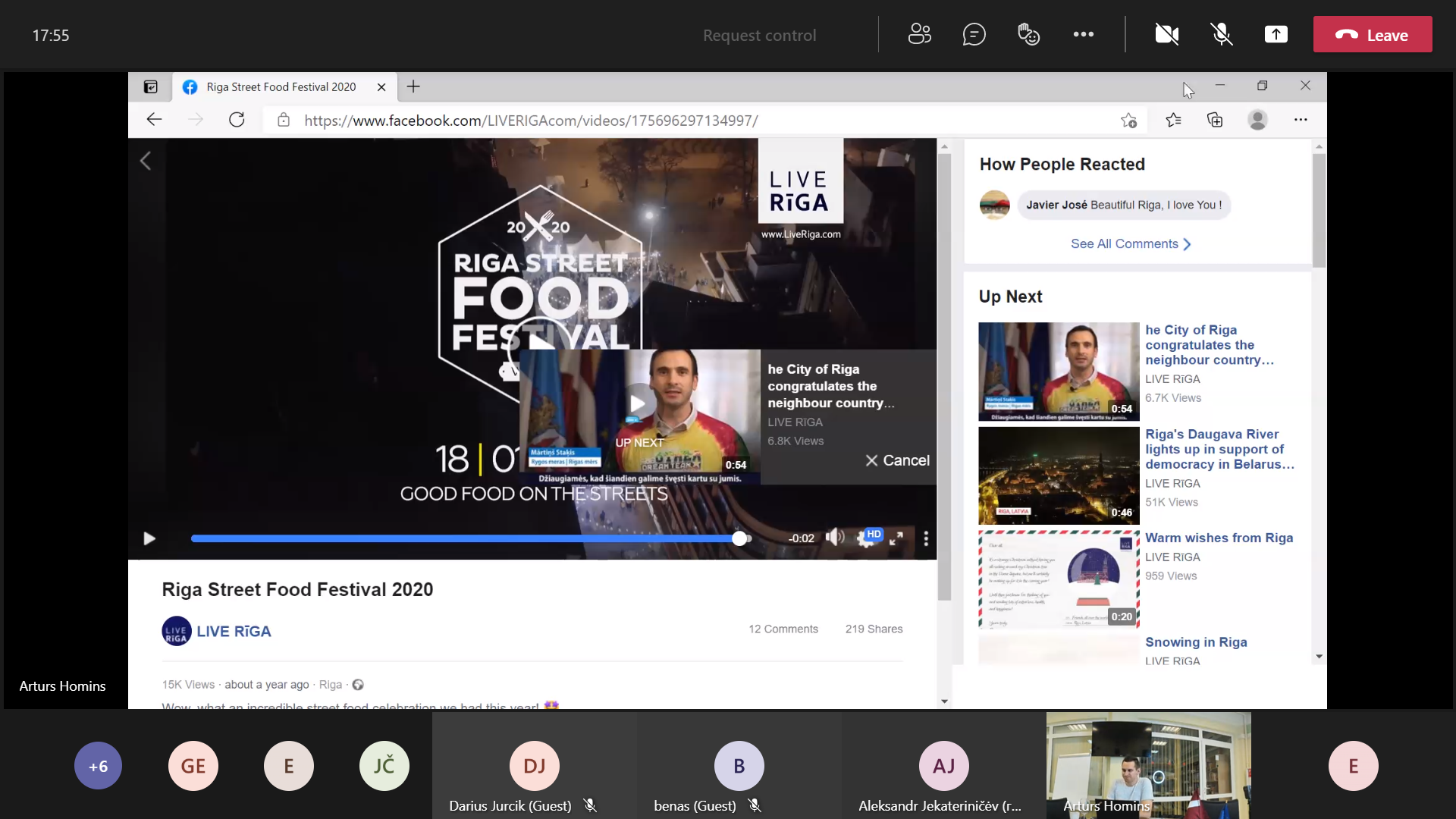
Task: Open video HD quality settings
Action: pyautogui.click(x=869, y=537)
